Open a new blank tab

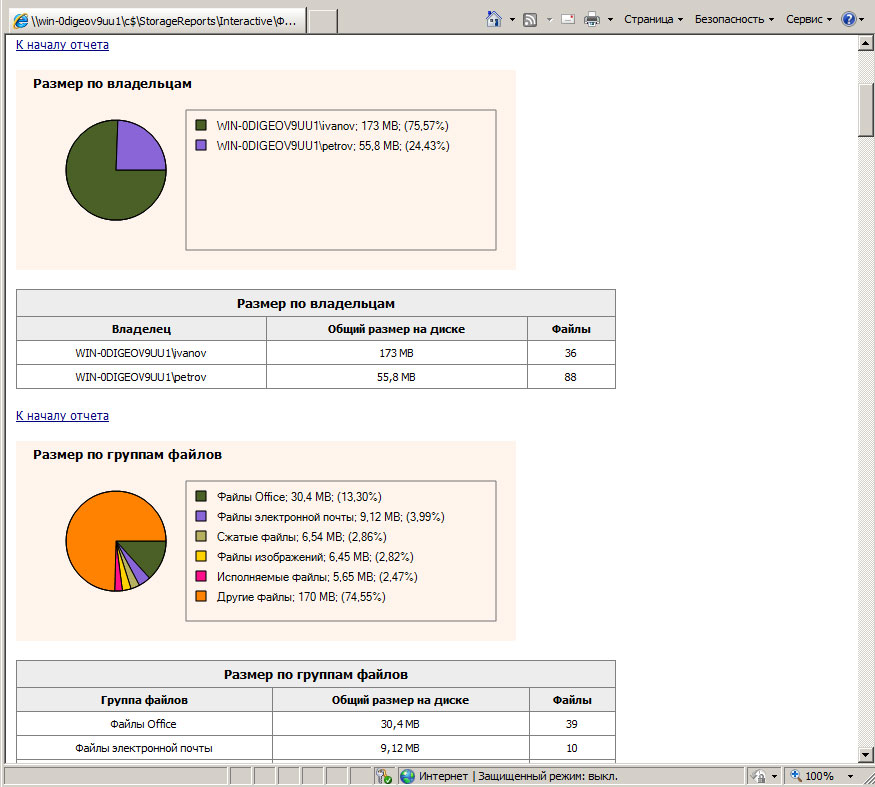(x=322, y=21)
